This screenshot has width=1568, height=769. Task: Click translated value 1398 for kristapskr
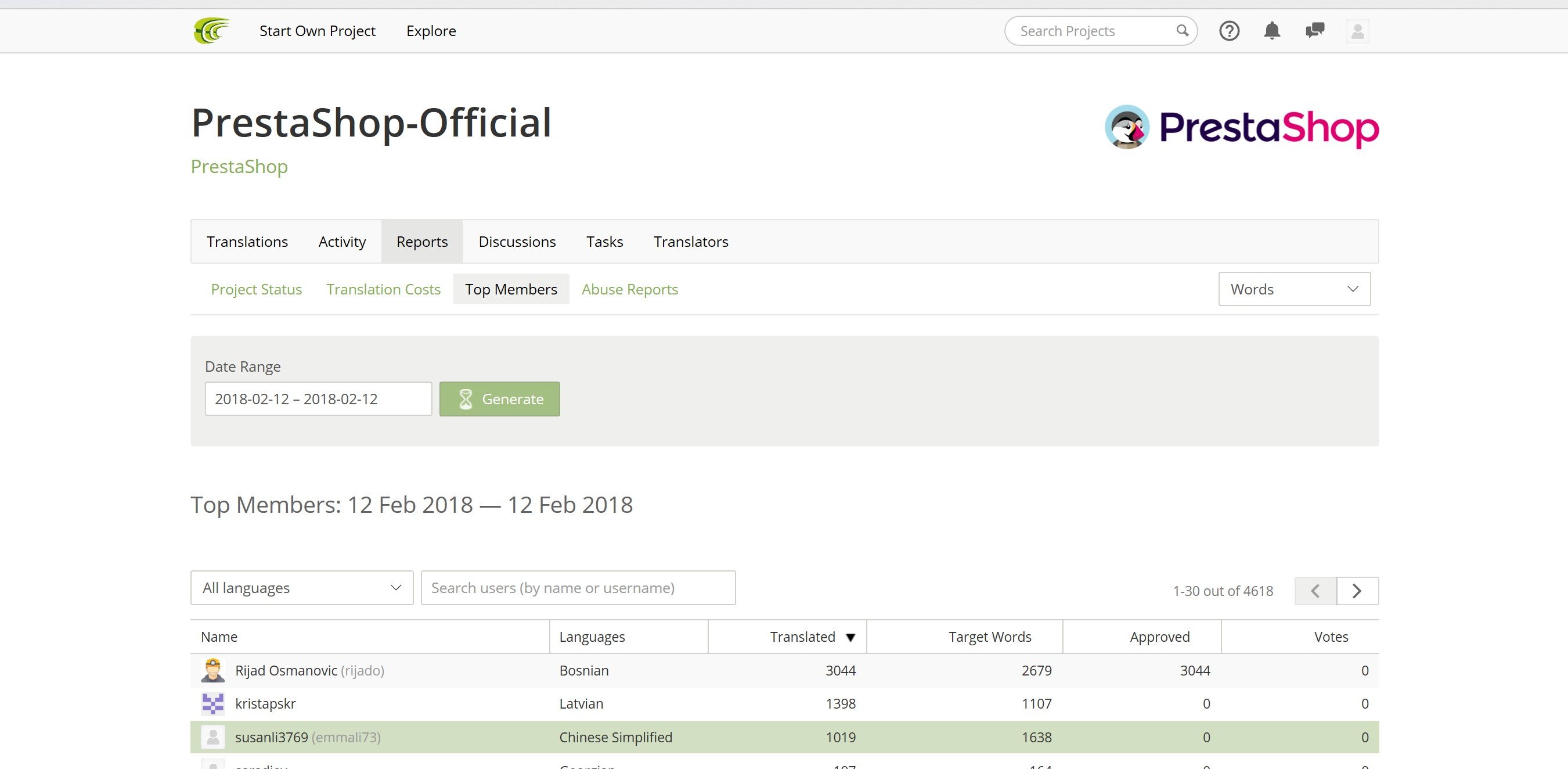(841, 704)
